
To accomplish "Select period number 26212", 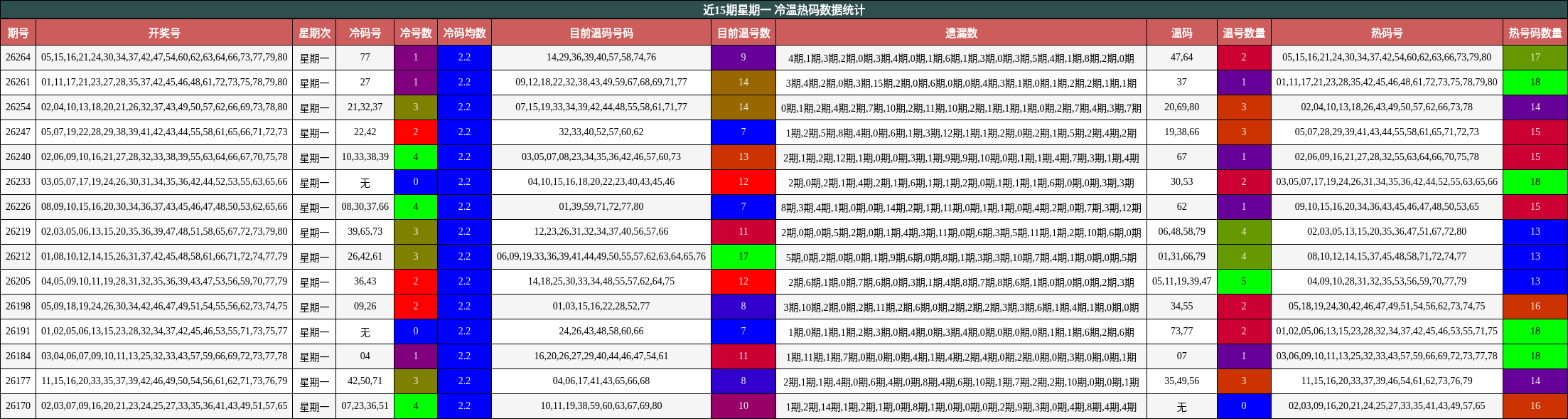I will click(18, 257).
